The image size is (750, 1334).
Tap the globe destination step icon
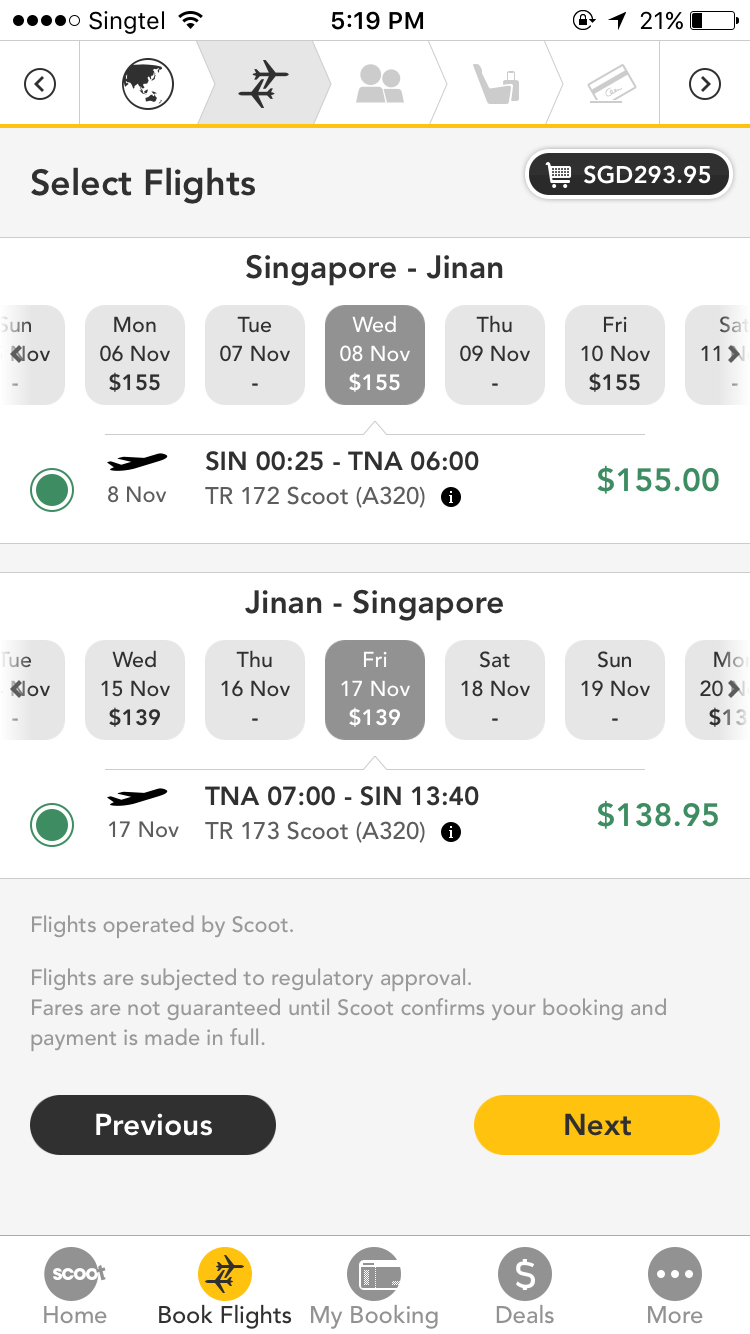[147, 84]
